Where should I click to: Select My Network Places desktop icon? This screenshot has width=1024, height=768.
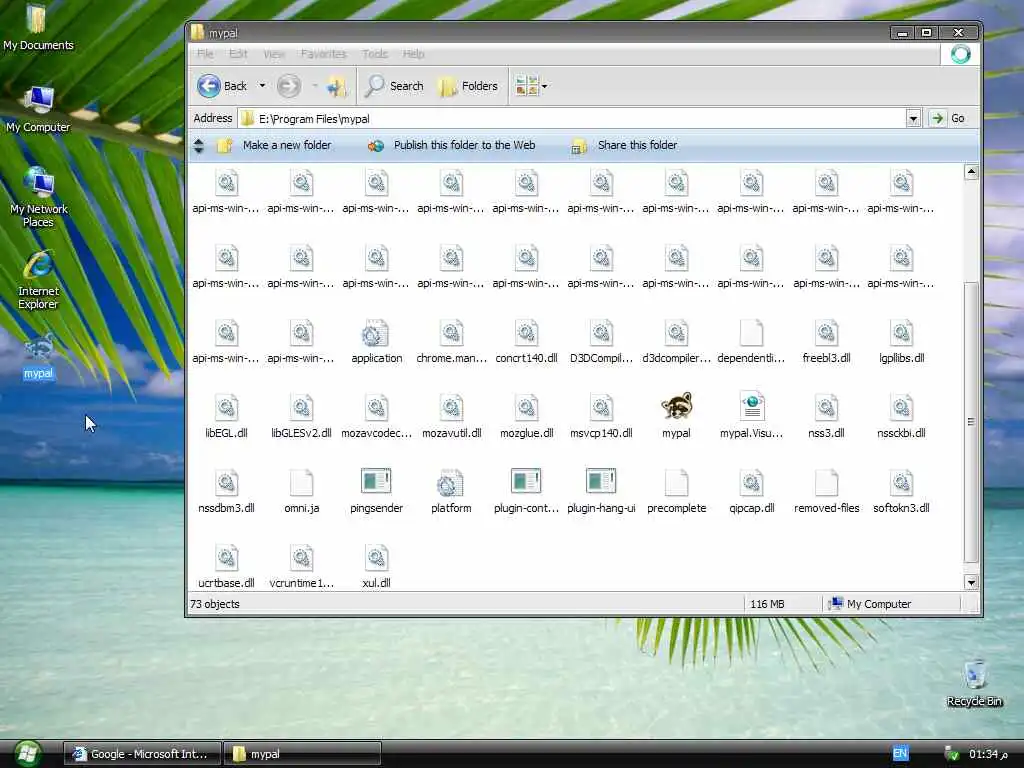point(38,197)
